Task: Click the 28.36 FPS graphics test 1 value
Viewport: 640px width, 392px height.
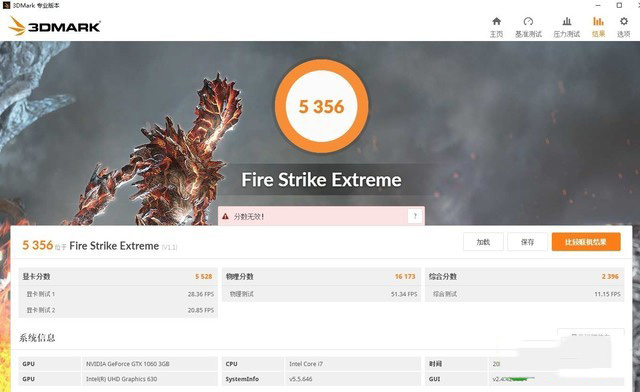Action: tap(201, 294)
